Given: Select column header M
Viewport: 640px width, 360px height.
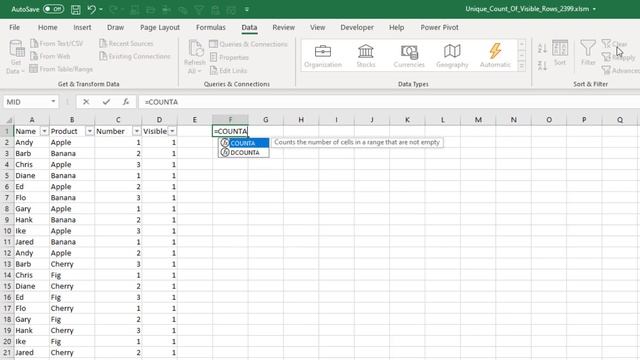Looking at the screenshot, I should click(x=478, y=120).
